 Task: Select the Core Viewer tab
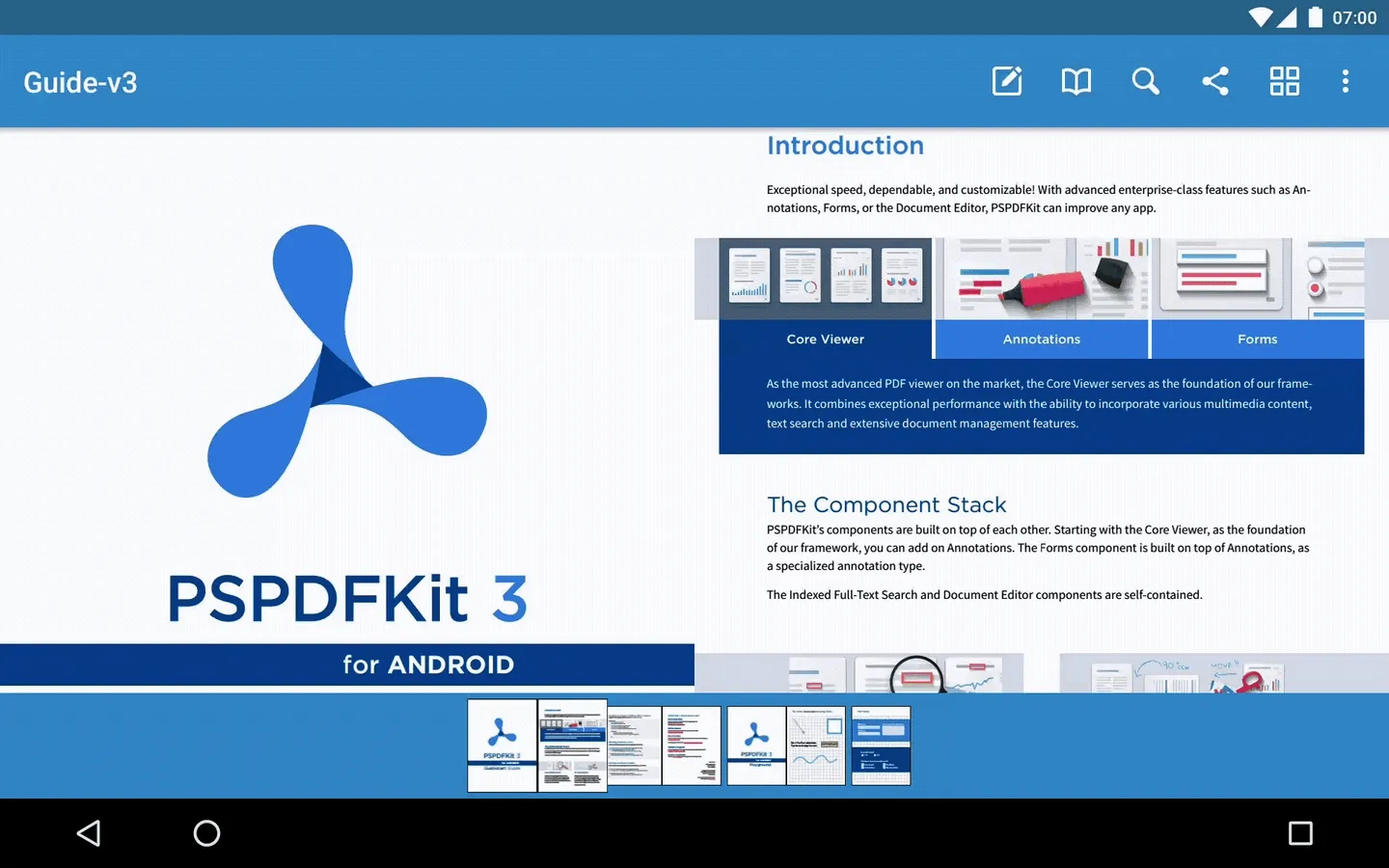coord(826,339)
